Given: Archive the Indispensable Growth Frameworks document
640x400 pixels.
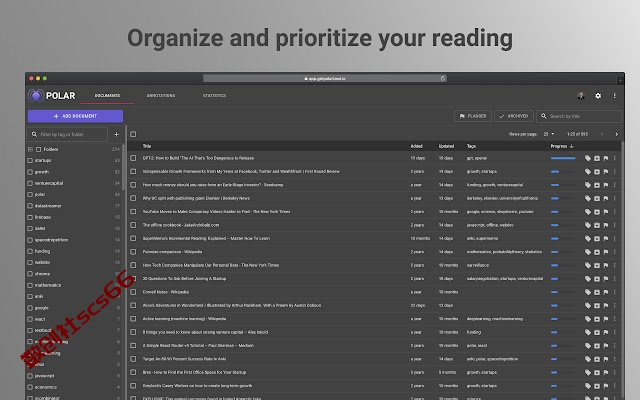Looking at the screenshot, I should 597,171.
